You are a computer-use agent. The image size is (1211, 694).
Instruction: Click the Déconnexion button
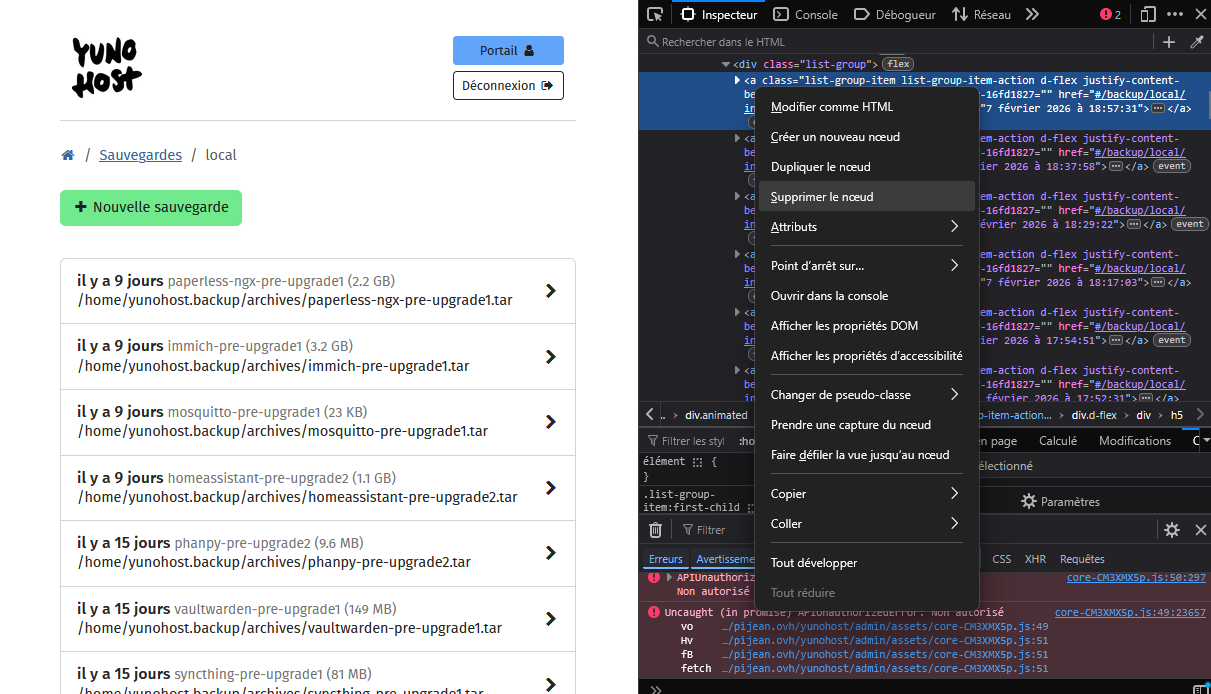pos(508,86)
